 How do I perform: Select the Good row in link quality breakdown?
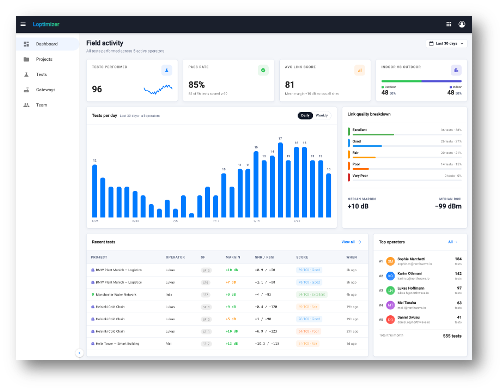click(x=405, y=143)
